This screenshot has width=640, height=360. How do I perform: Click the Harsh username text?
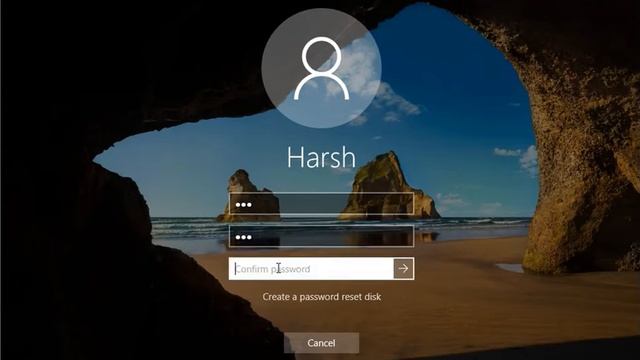[321, 157]
